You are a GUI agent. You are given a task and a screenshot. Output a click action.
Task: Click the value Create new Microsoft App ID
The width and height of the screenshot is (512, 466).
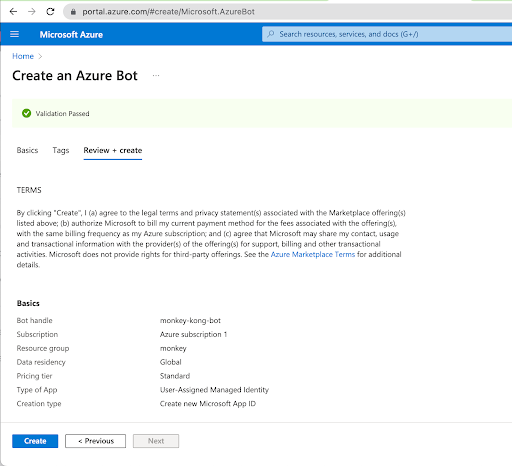click(208, 404)
